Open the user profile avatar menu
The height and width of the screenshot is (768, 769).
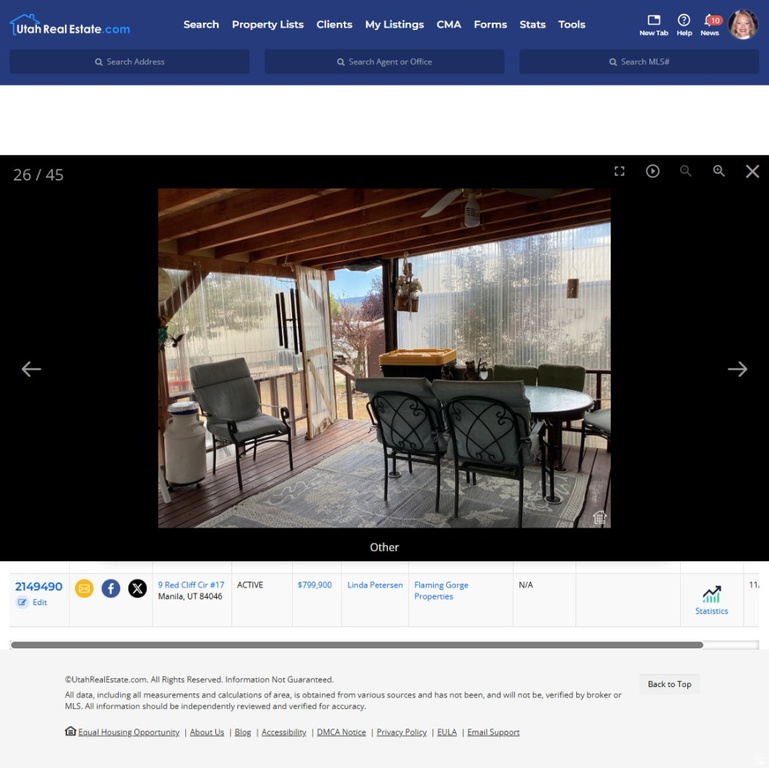click(743, 24)
